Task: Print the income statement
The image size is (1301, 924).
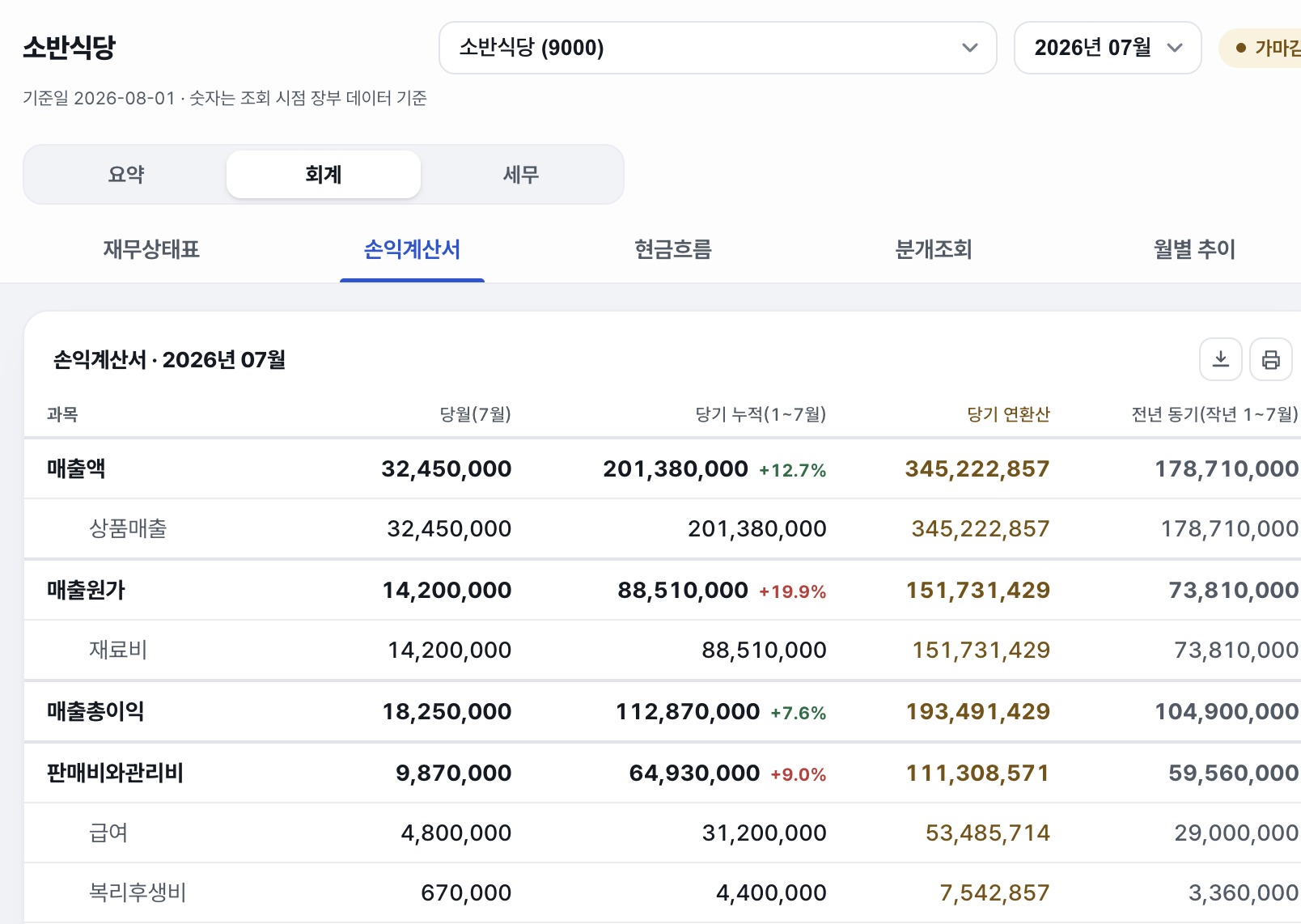Action: pyautogui.click(x=1270, y=359)
